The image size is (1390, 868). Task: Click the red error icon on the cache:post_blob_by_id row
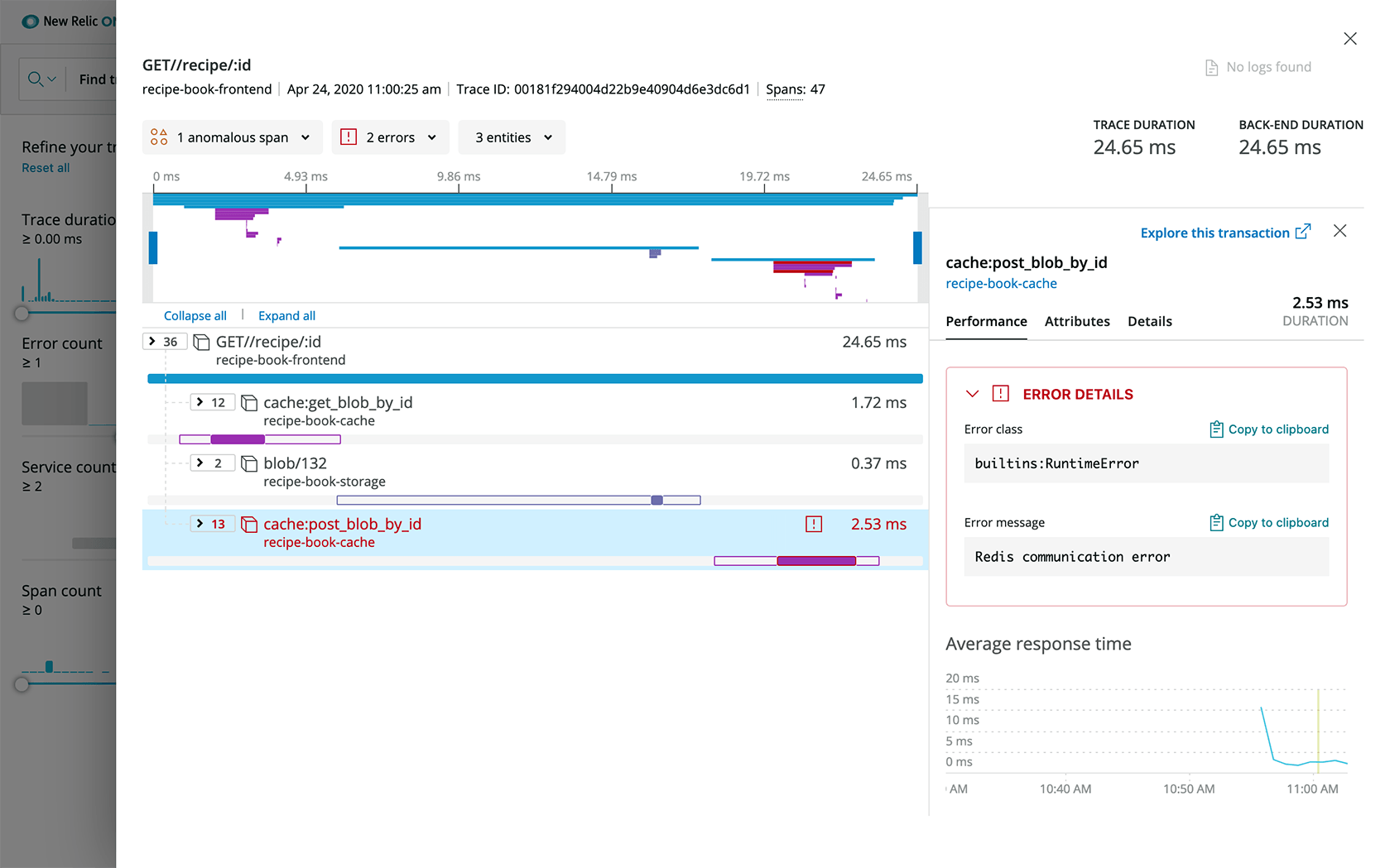814,524
